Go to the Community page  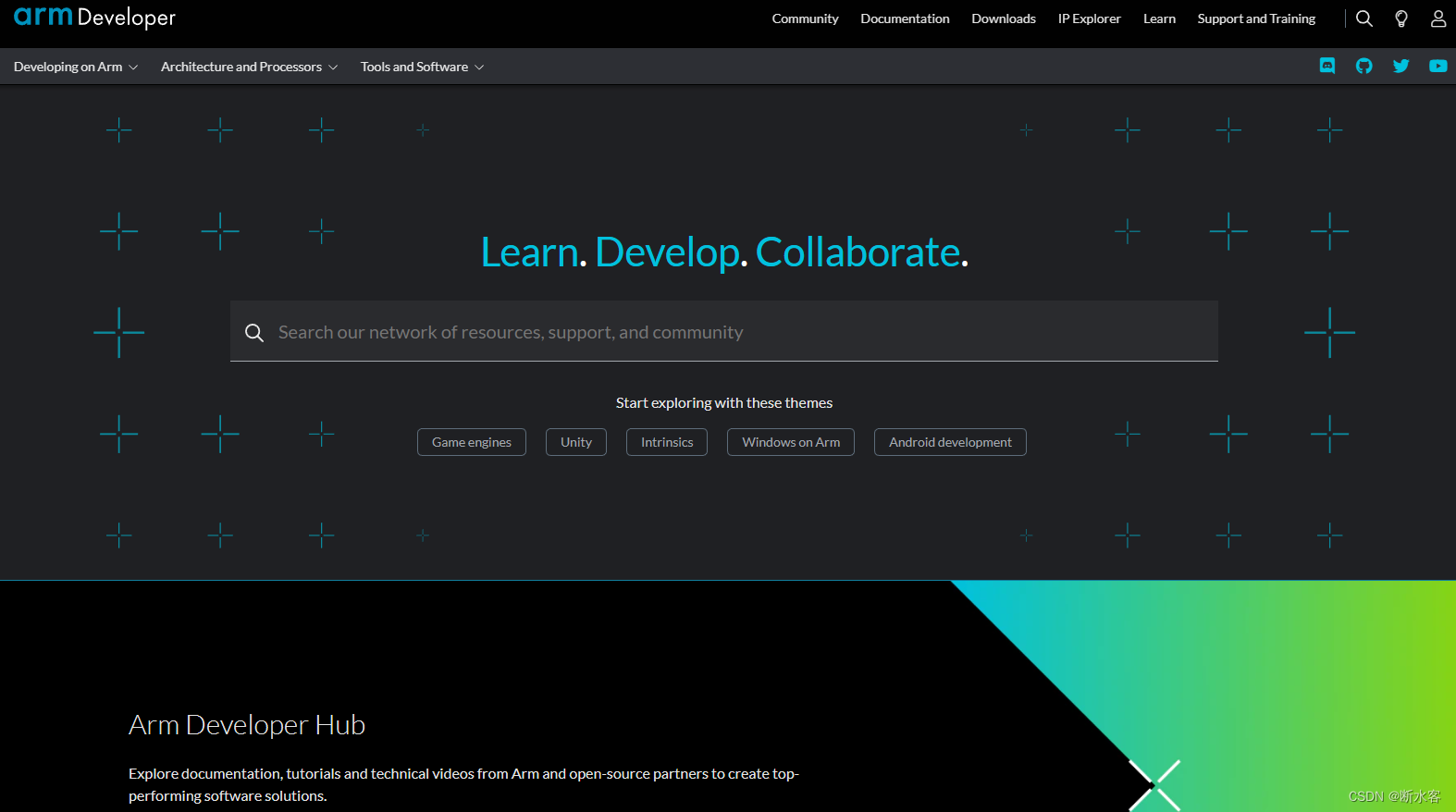click(x=805, y=18)
